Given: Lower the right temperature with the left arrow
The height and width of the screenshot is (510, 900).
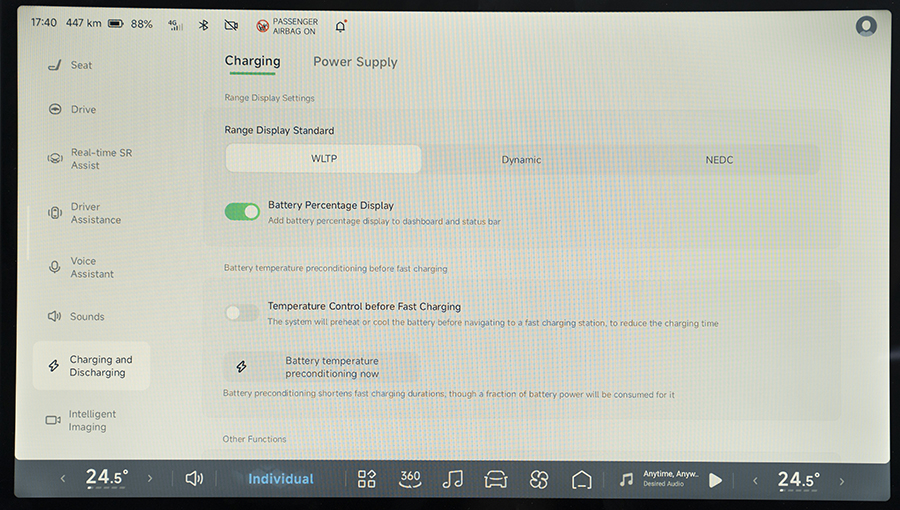Looking at the screenshot, I should (755, 480).
